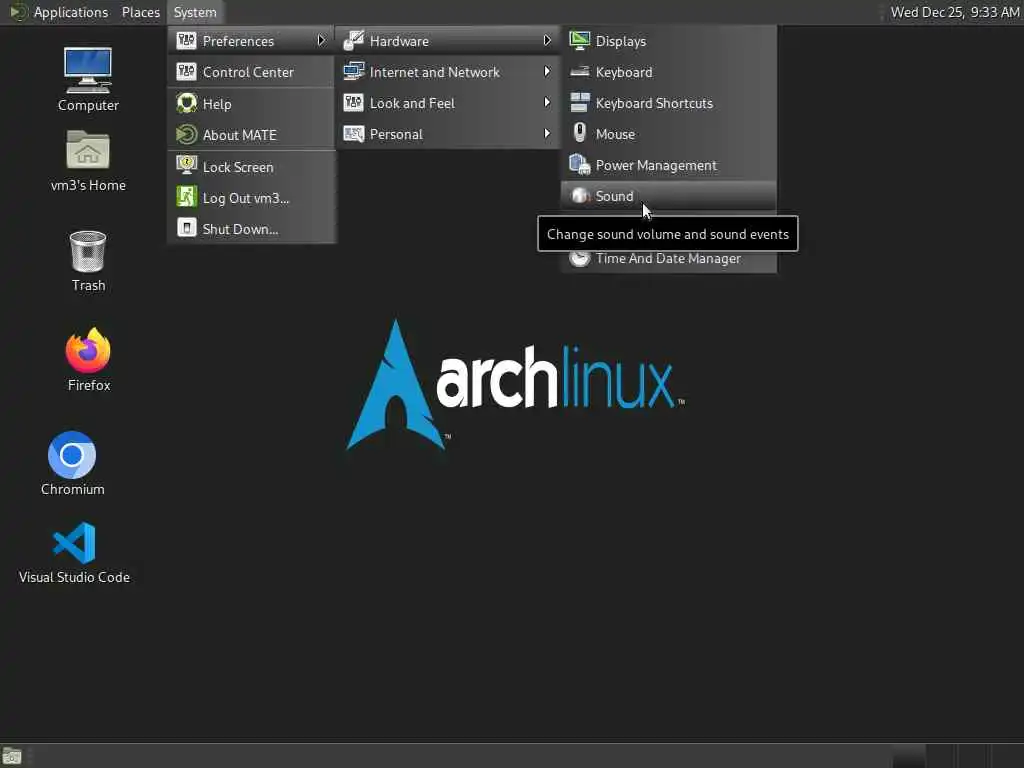Screen dimensions: 1024x768
Task: Open vm3's Home folder icon
Action: 88,150
